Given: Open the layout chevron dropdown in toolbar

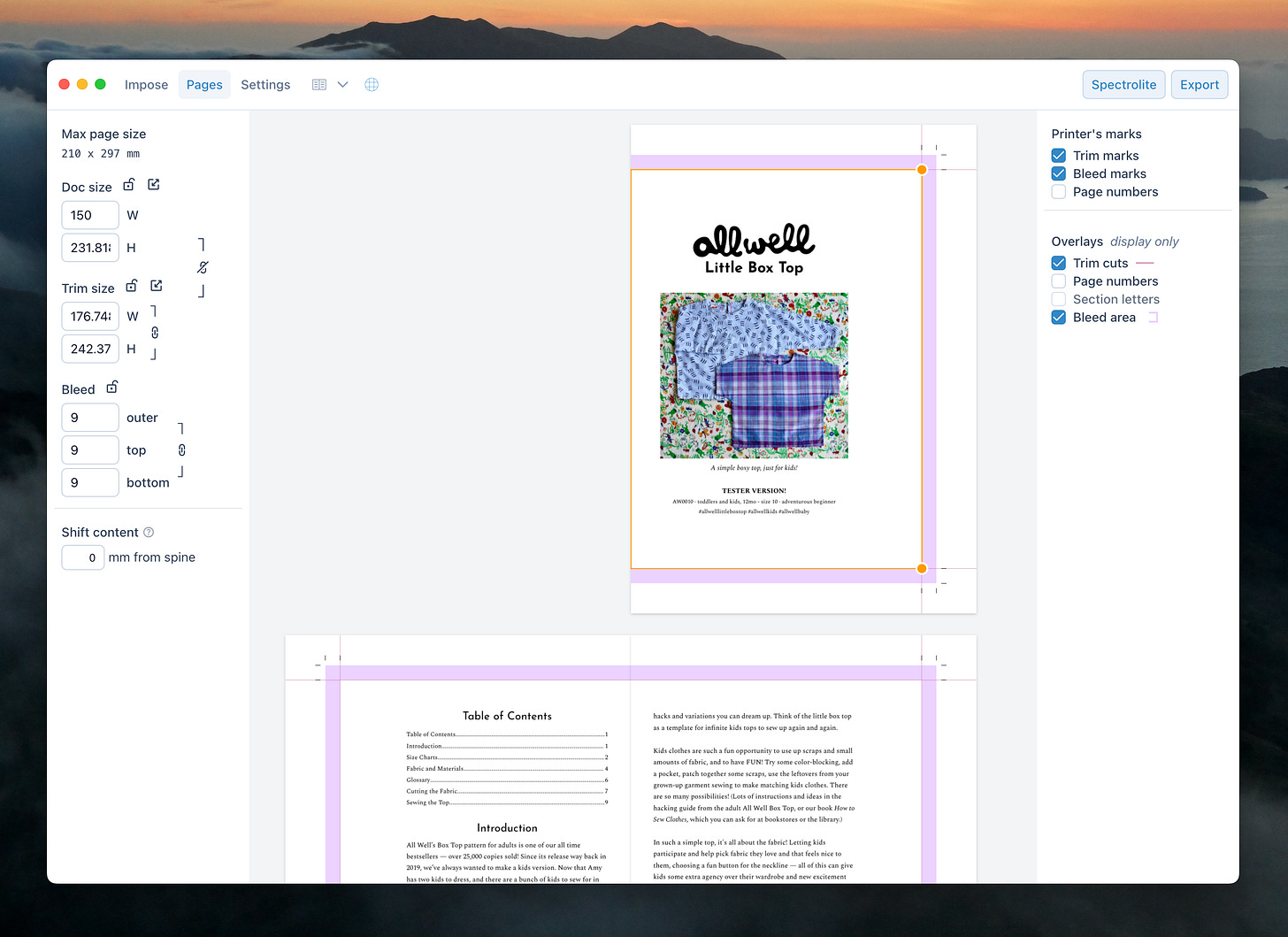Looking at the screenshot, I should (x=342, y=85).
